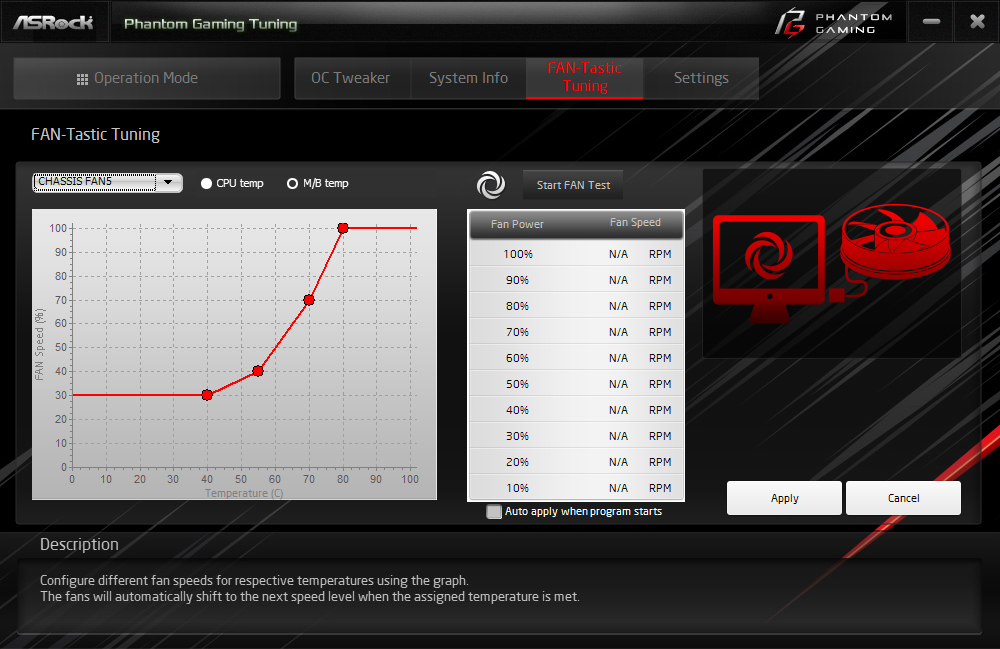
Task: Select the CPU temp radio button
Action: tap(206, 184)
